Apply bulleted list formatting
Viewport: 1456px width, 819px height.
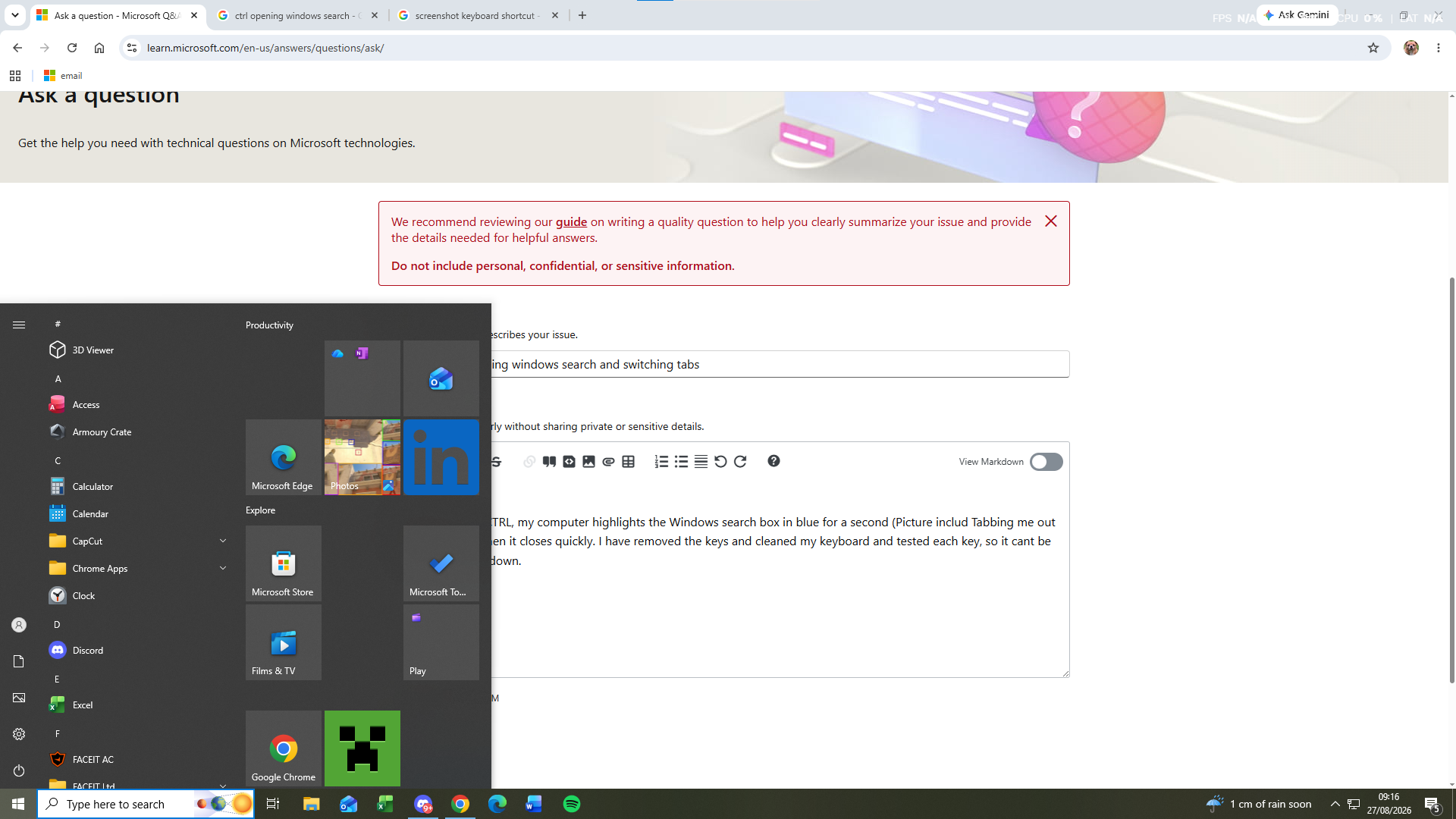[681, 462]
